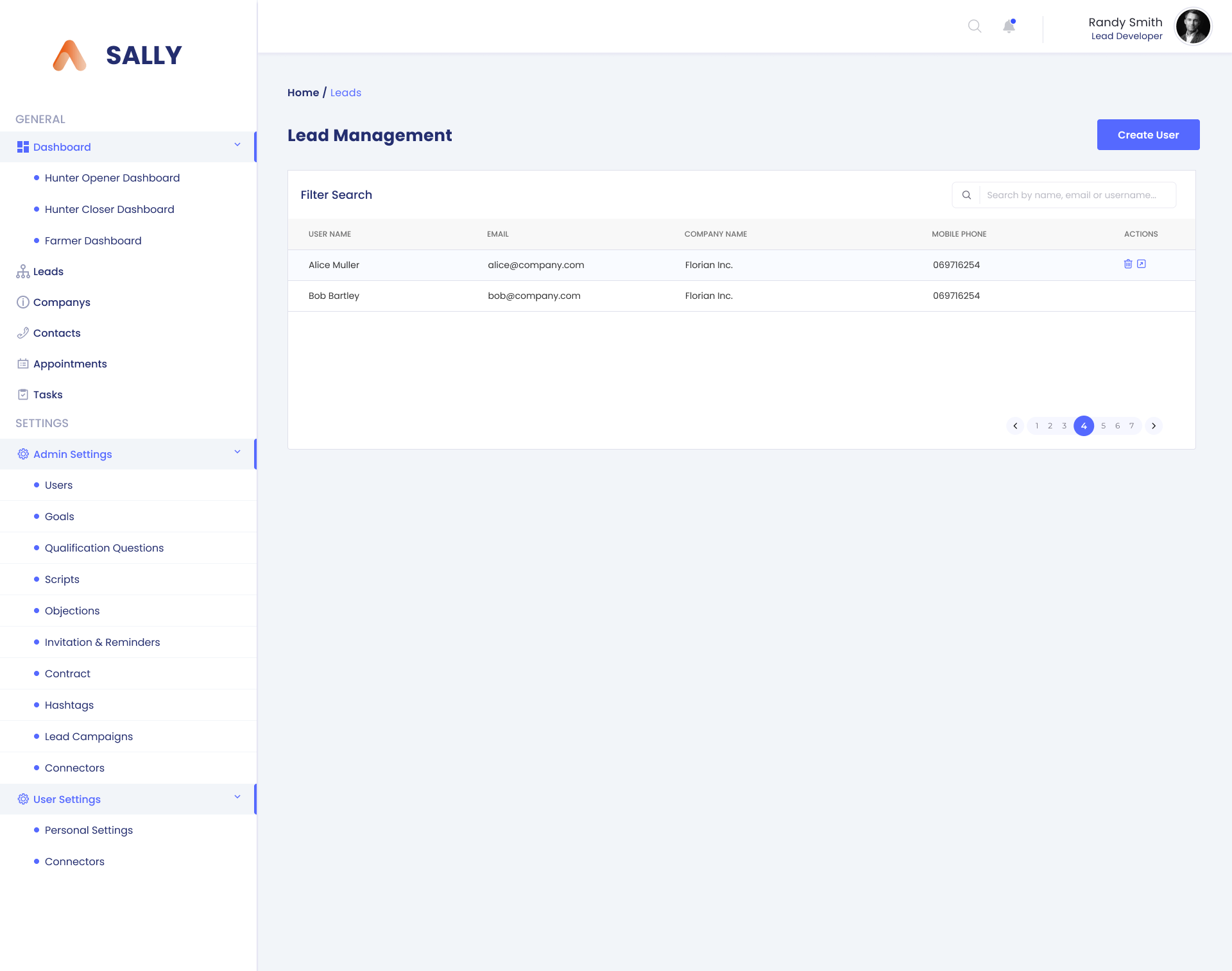Select Appointments in the sidebar
Screen dimensions: 1232x971
pyautogui.click(x=70, y=364)
